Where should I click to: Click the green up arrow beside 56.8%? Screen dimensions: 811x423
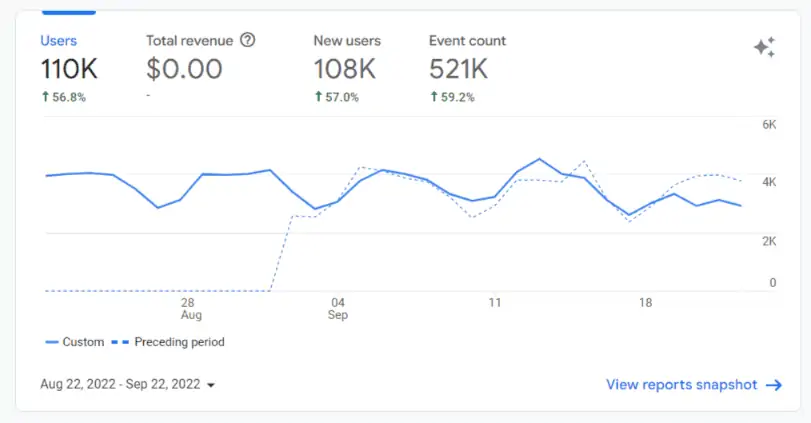click(45, 97)
